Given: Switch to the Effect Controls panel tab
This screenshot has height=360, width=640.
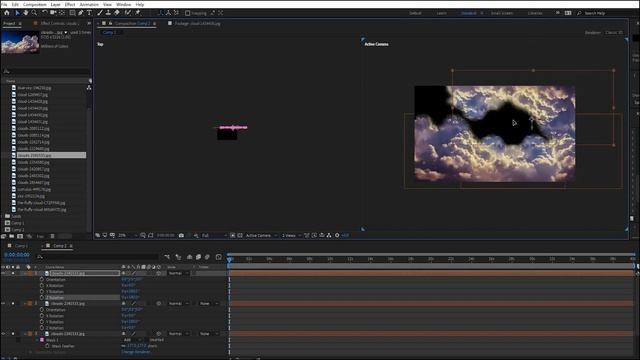Looking at the screenshot, I should [60, 24].
